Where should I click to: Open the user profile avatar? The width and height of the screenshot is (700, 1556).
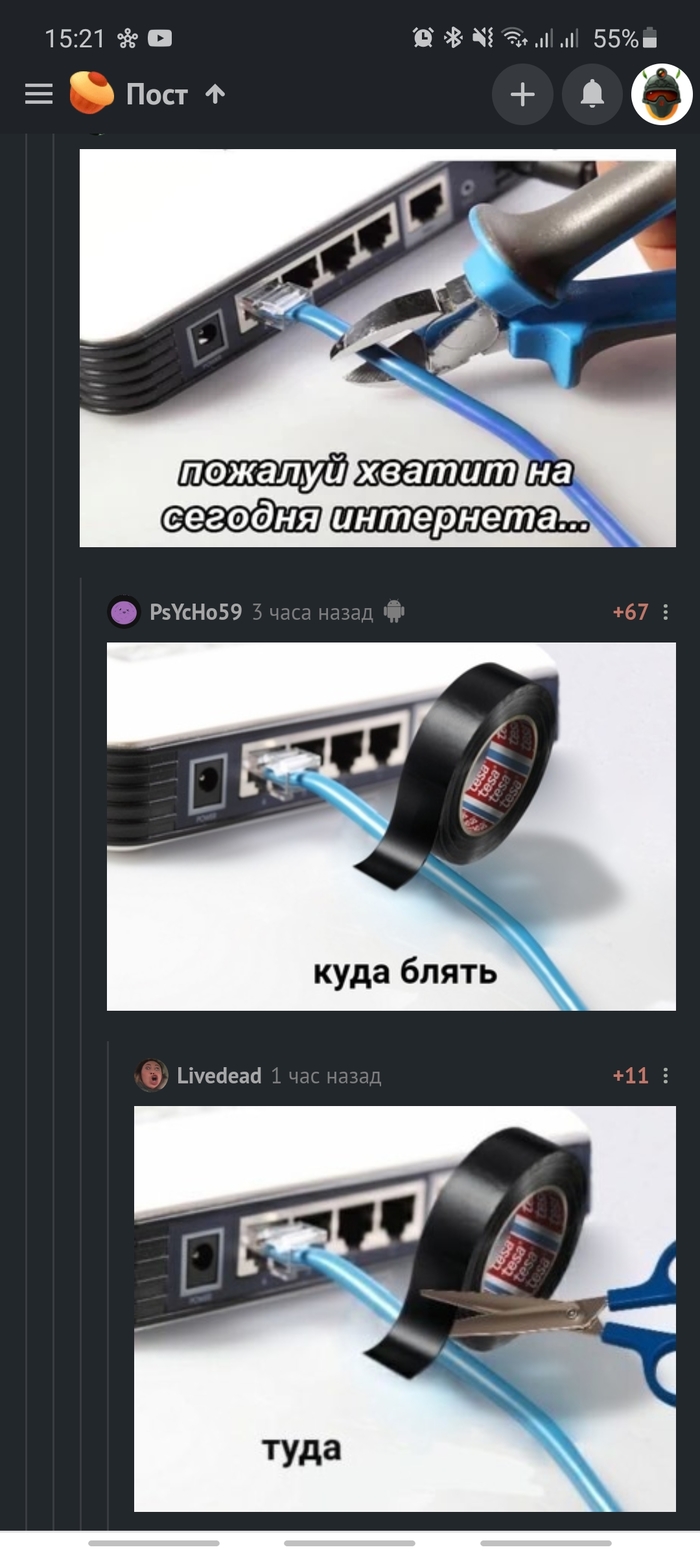coord(662,95)
